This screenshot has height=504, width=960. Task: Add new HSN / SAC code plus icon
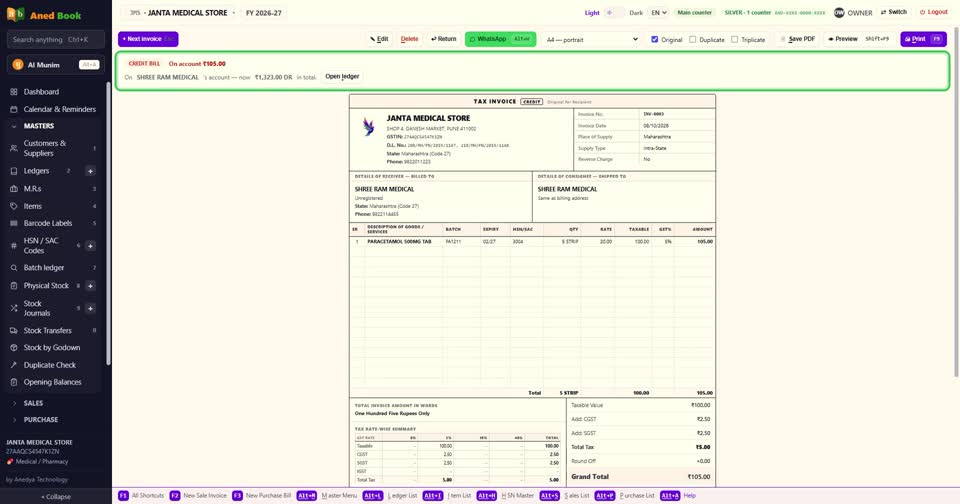coord(90,246)
